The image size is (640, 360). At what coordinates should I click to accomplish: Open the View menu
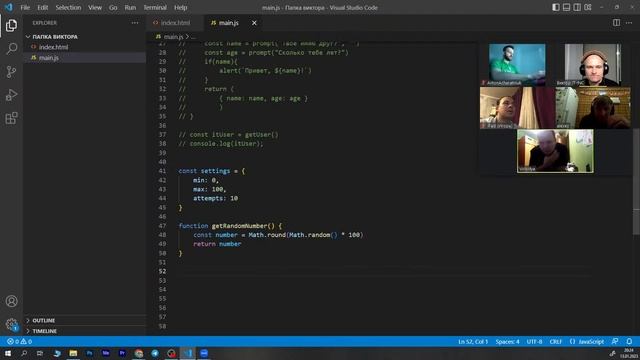(x=95, y=7)
